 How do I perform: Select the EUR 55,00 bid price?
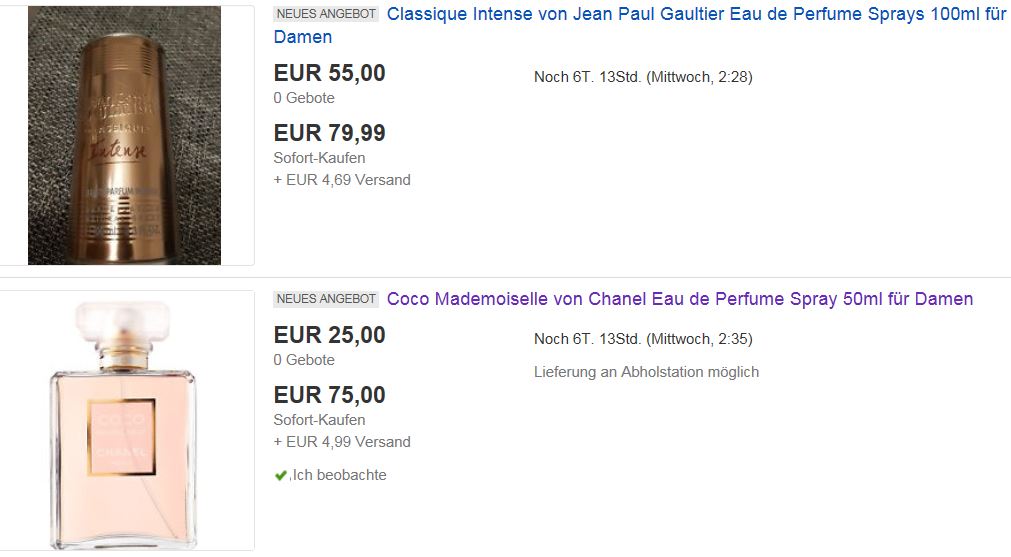tap(329, 73)
